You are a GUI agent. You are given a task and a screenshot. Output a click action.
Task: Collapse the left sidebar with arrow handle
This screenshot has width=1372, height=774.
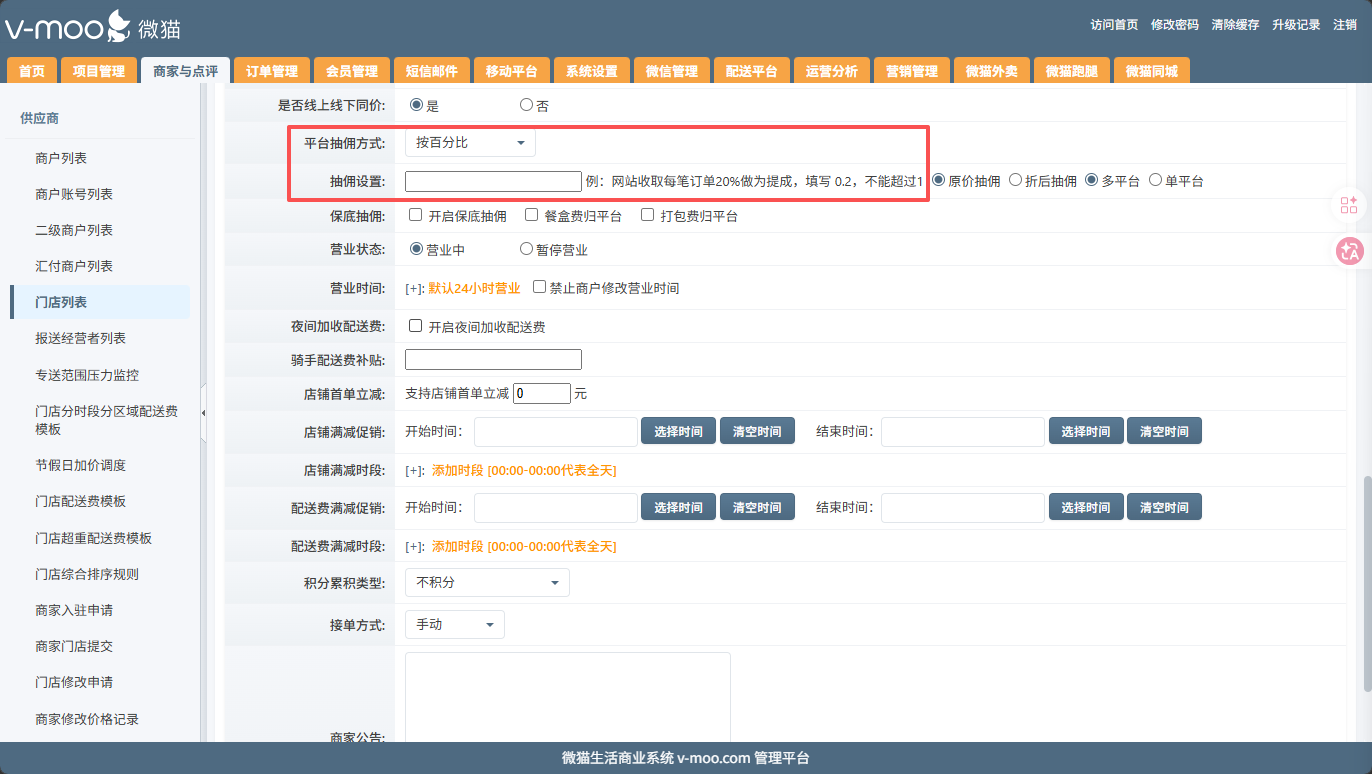pyautogui.click(x=204, y=413)
